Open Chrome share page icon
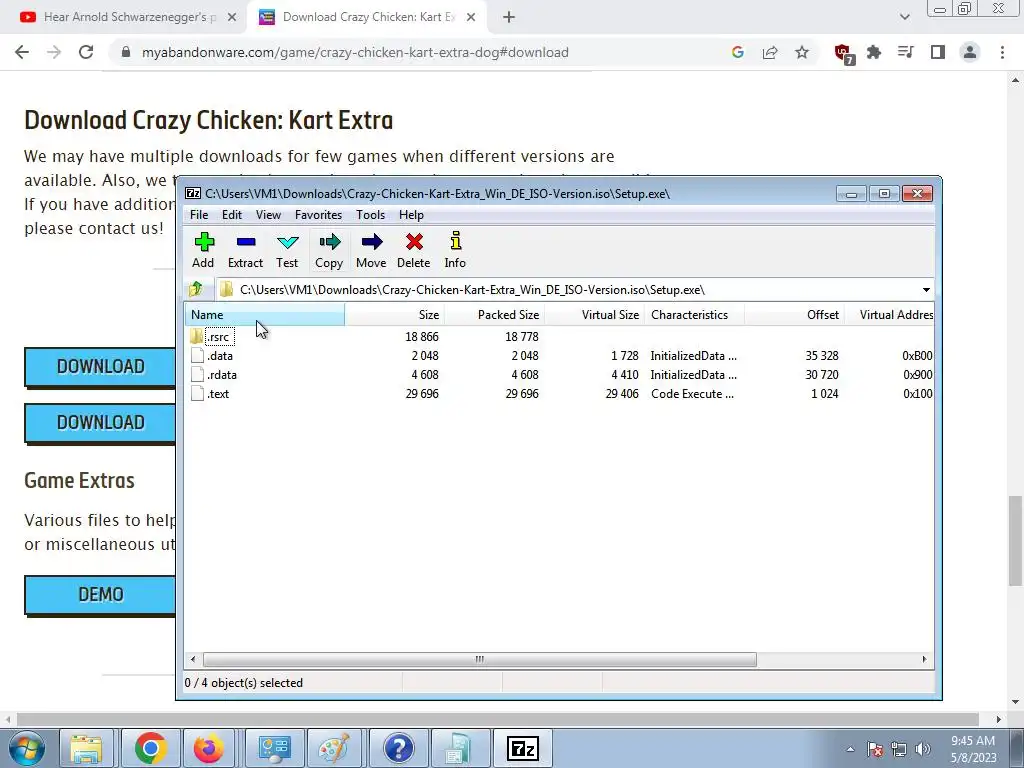 770,52
